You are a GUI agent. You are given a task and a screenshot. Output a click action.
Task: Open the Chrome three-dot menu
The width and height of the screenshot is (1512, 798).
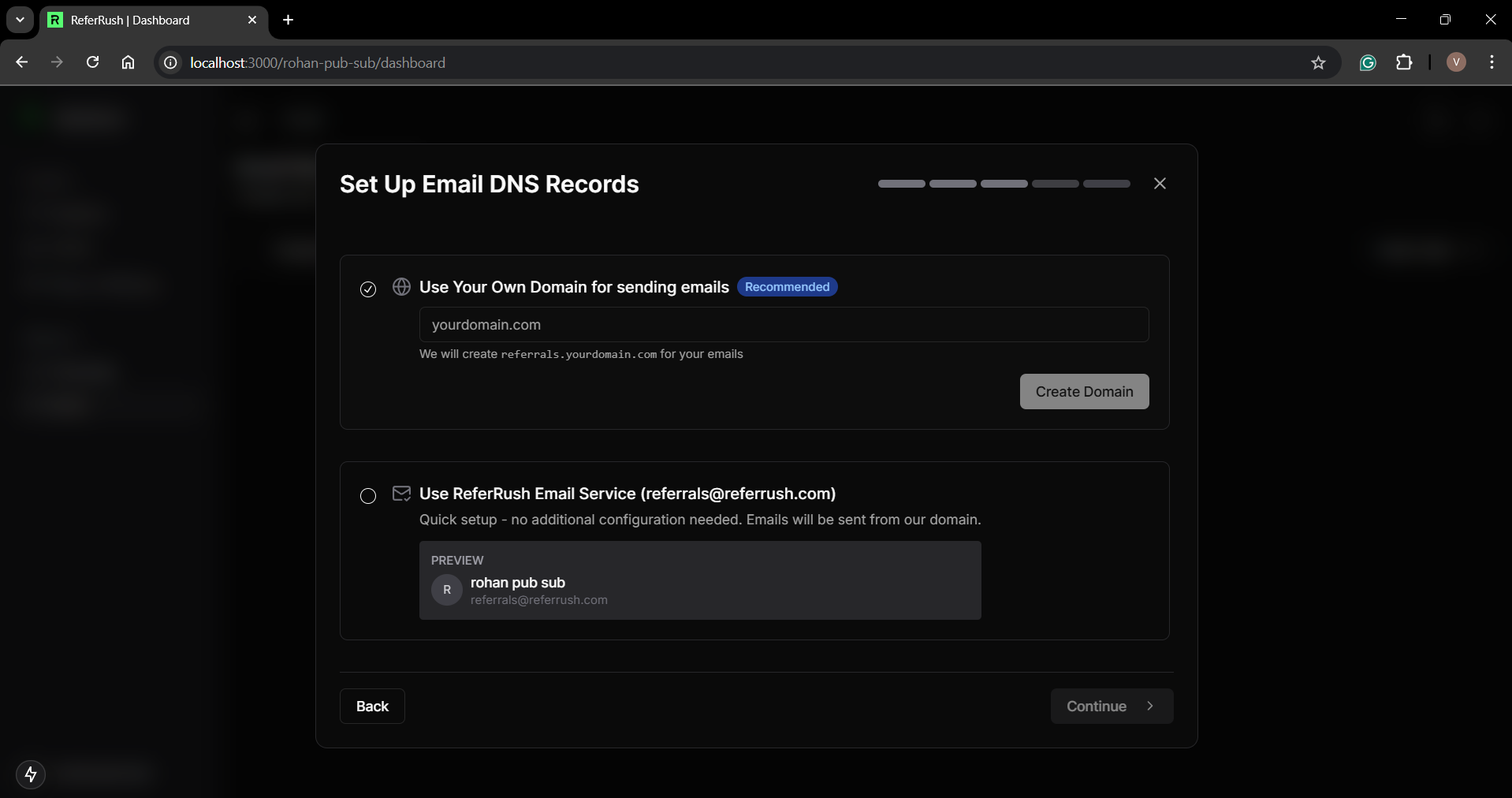(1492, 62)
